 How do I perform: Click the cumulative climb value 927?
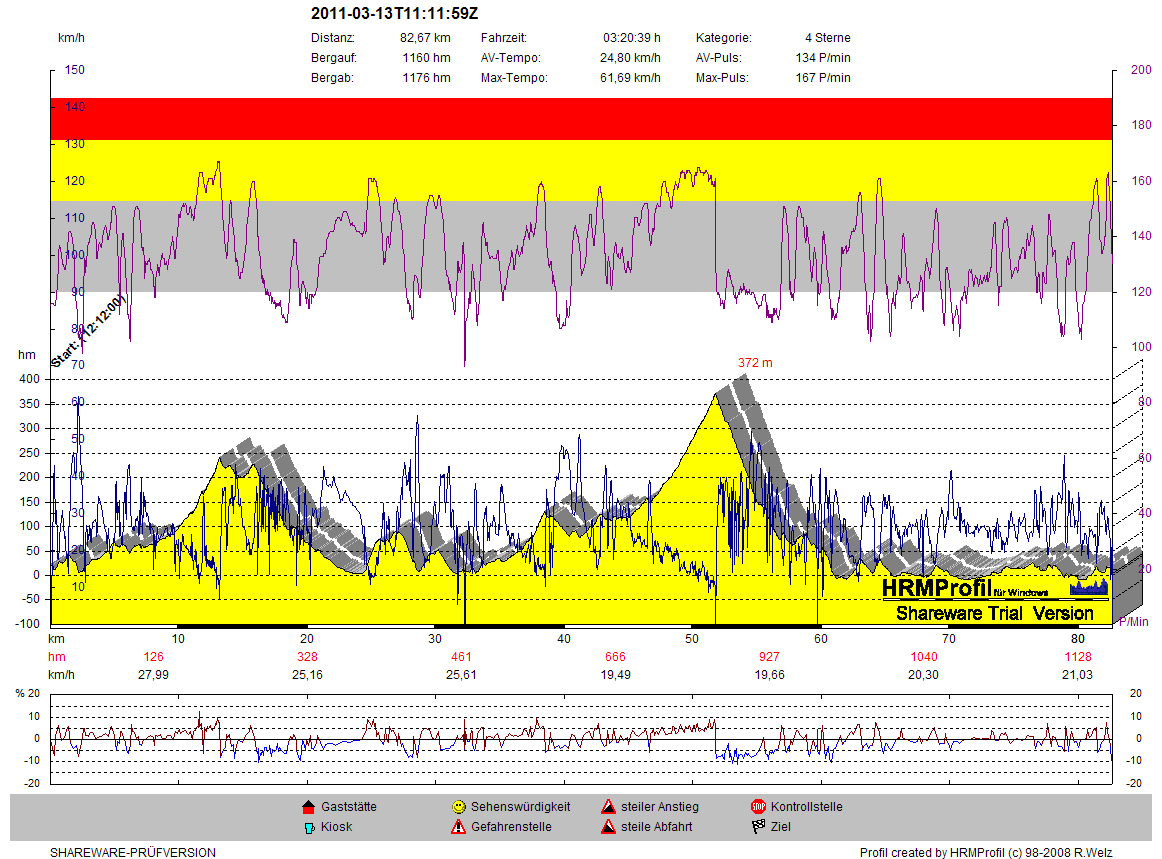tap(769, 657)
